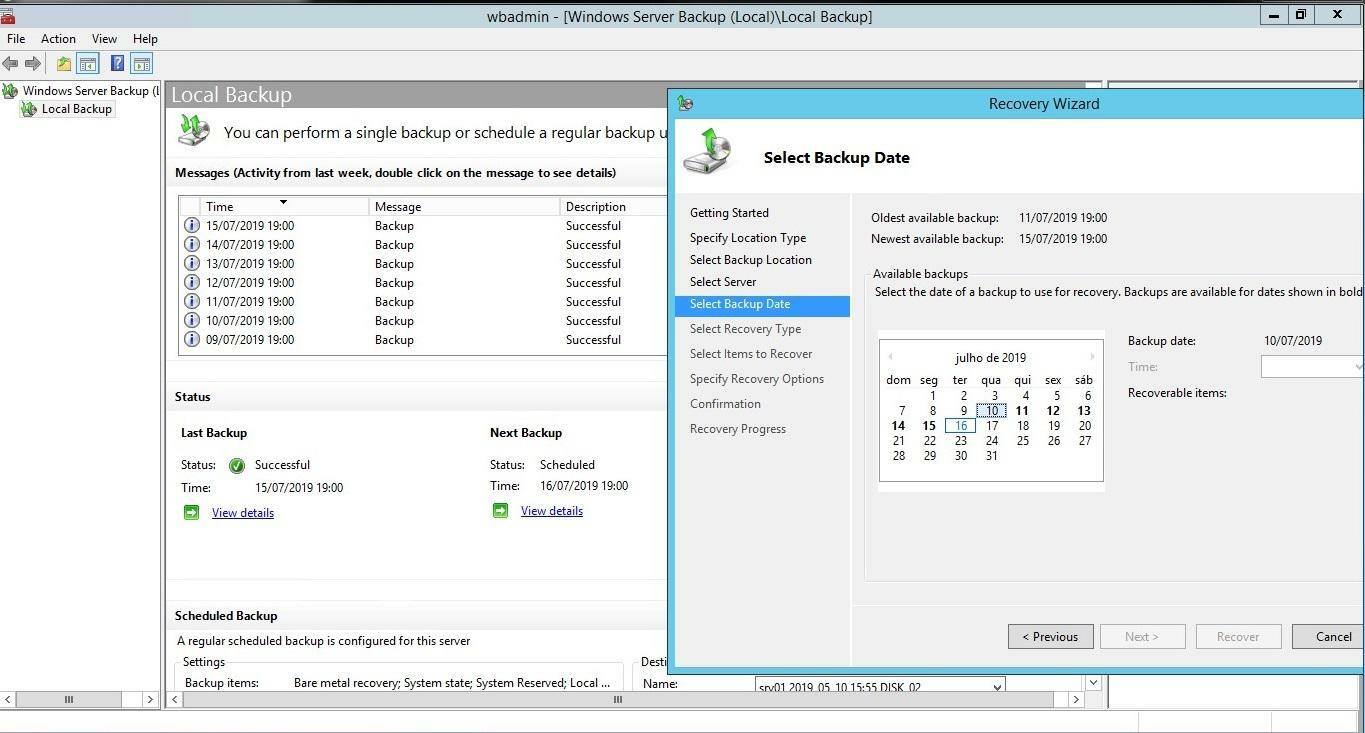Click the info icon of the 09/07/2019 message
The width and height of the screenshot is (1365, 733).
[x=192, y=340]
